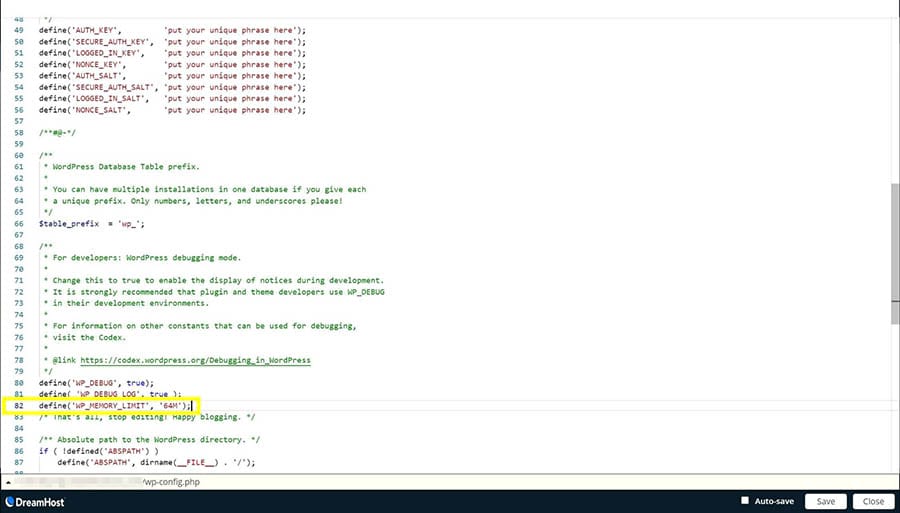Image resolution: width=900 pixels, height=513 pixels.
Task: Click the ABSPATH if-statement on line 86
Action: 105,451
